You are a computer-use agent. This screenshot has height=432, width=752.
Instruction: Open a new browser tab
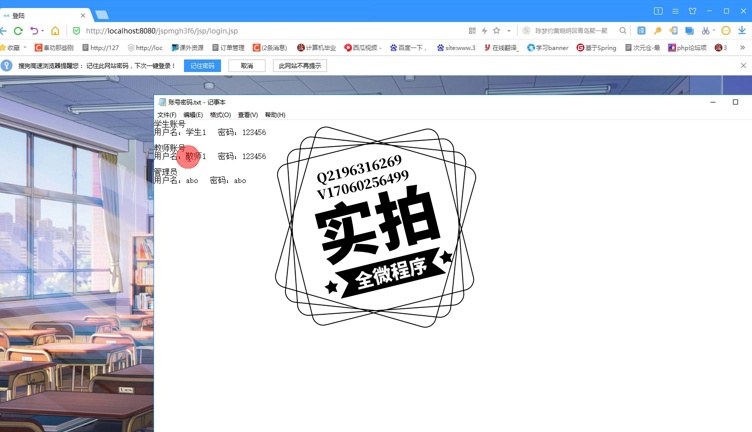pos(102,15)
